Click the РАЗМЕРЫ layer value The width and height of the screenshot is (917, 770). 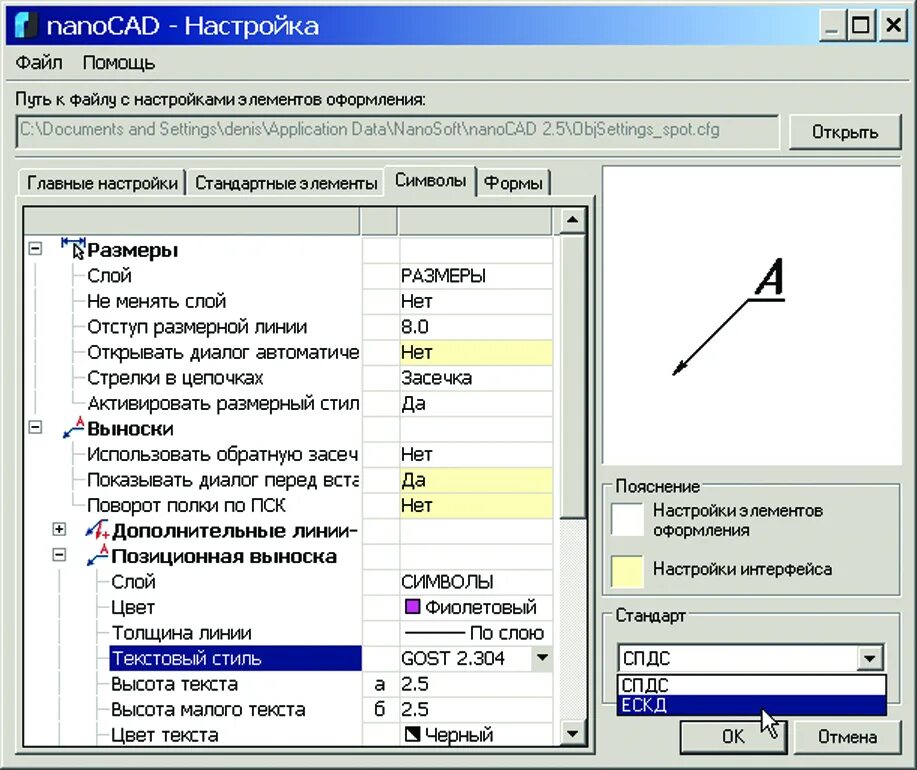click(475, 275)
